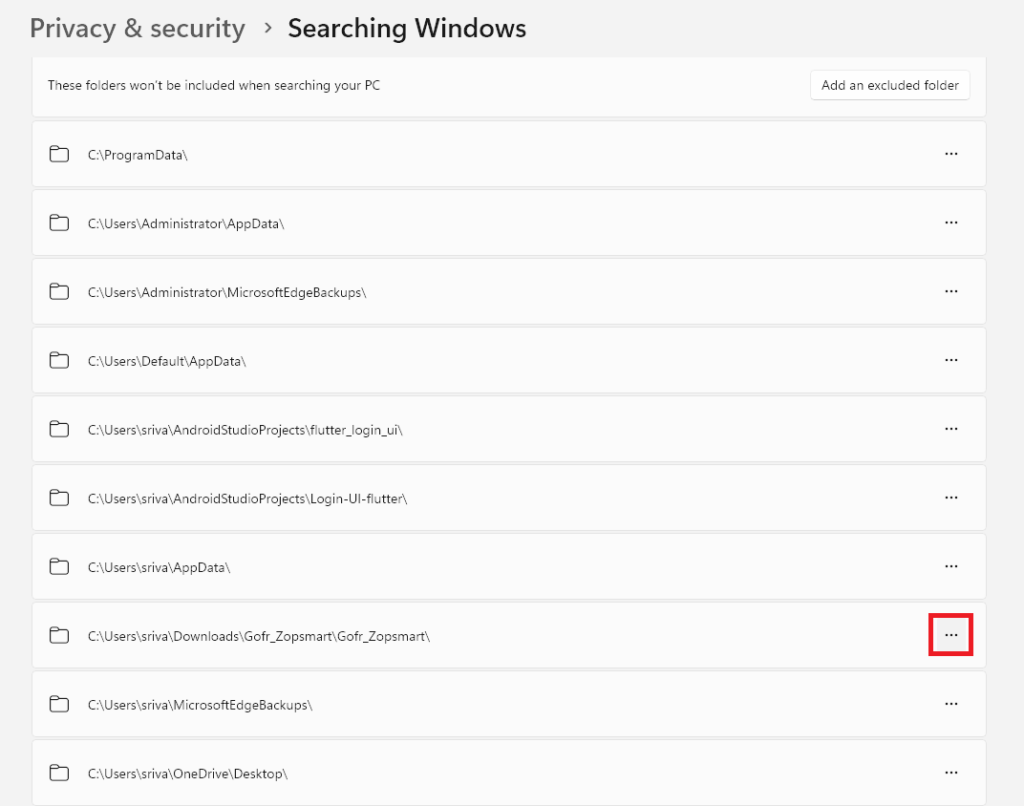1024x806 pixels.
Task: Open more options for flutter_login_ui folder
Action: click(951, 429)
